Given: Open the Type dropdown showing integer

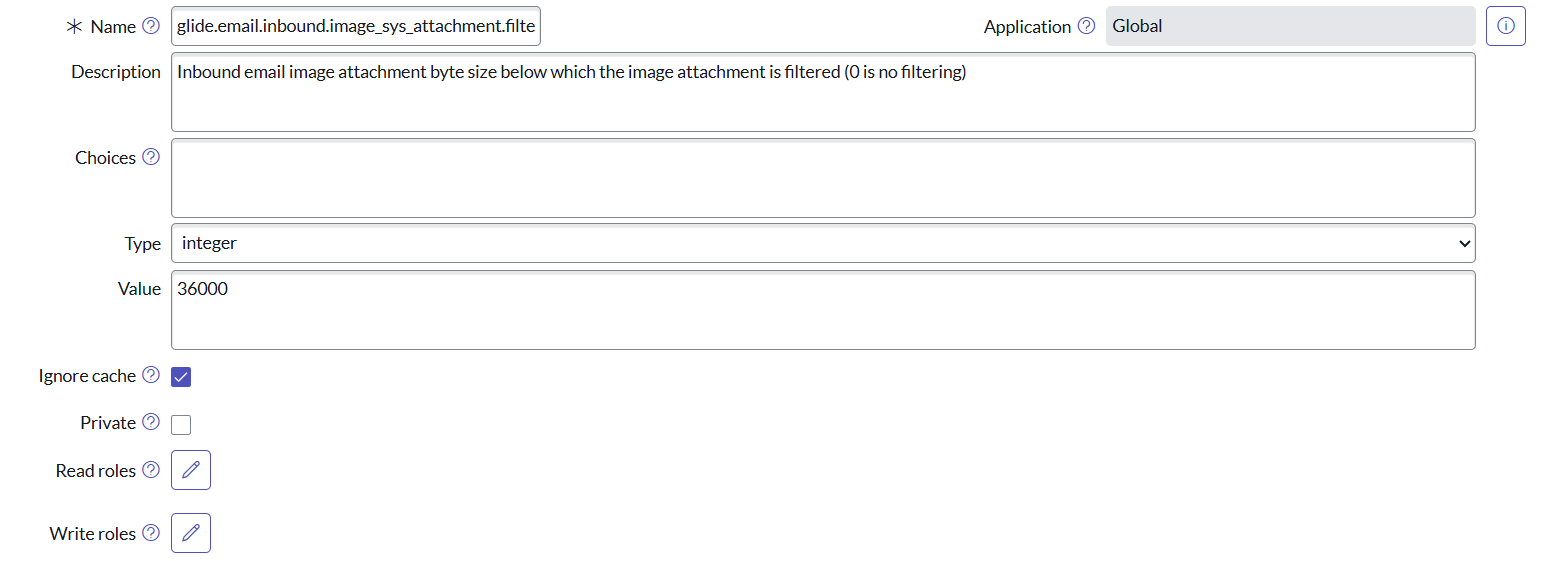Looking at the screenshot, I should (823, 243).
